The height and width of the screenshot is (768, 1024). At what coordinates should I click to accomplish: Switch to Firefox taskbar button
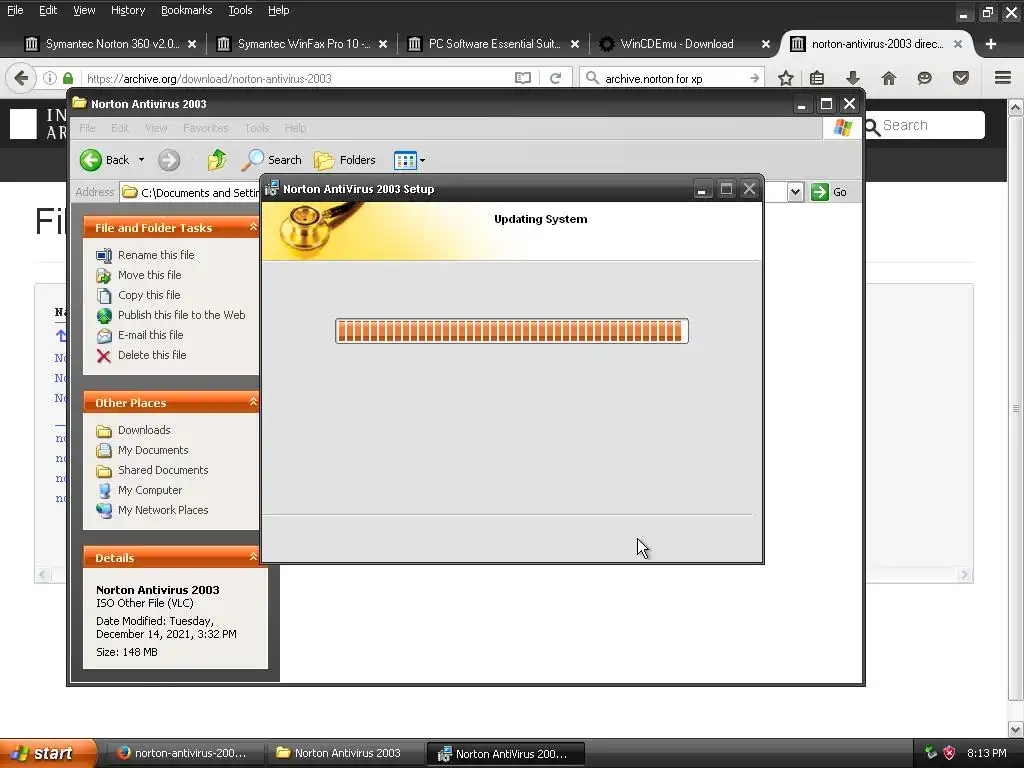tap(184, 753)
